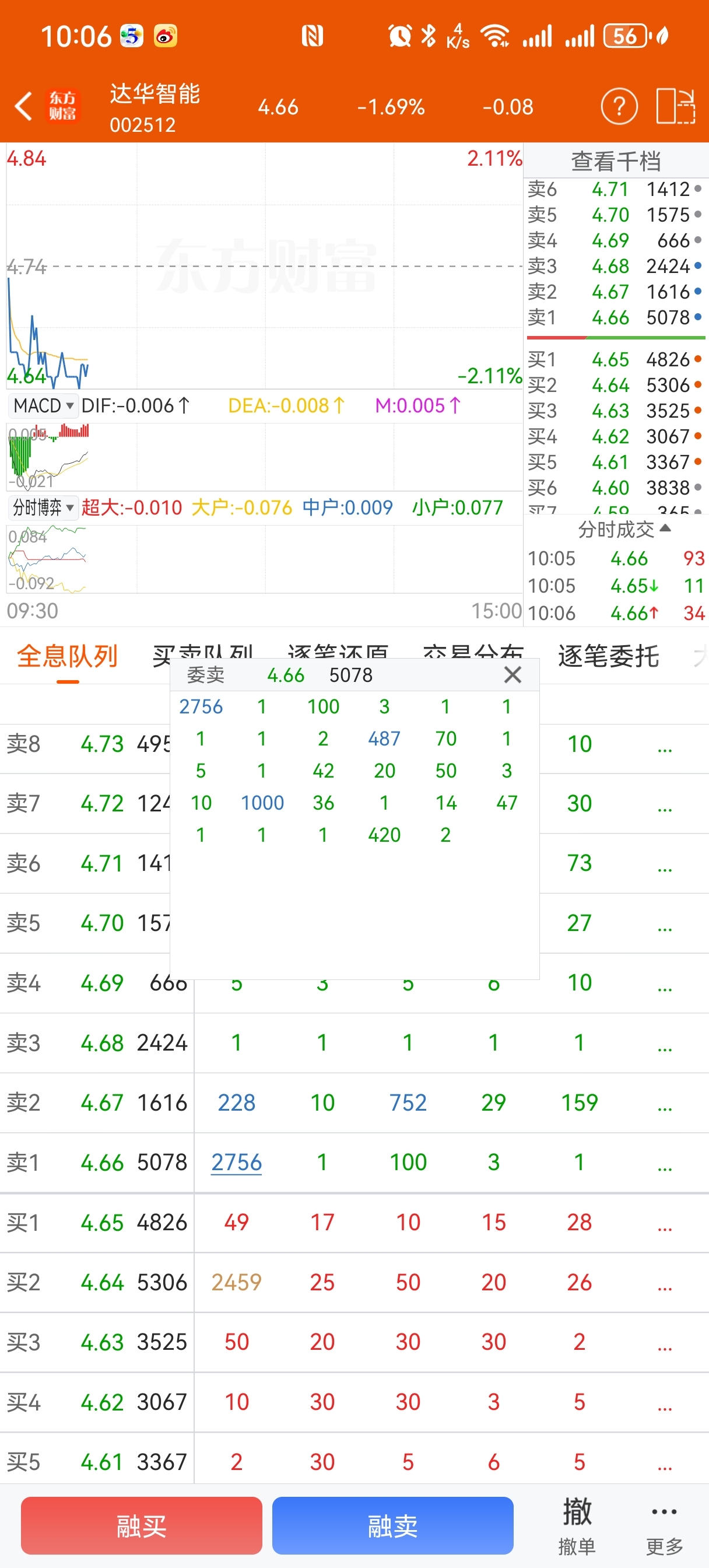Select the 752 order in 卖2 row
This screenshot has width=709, height=1568.
pyautogui.click(x=408, y=1102)
